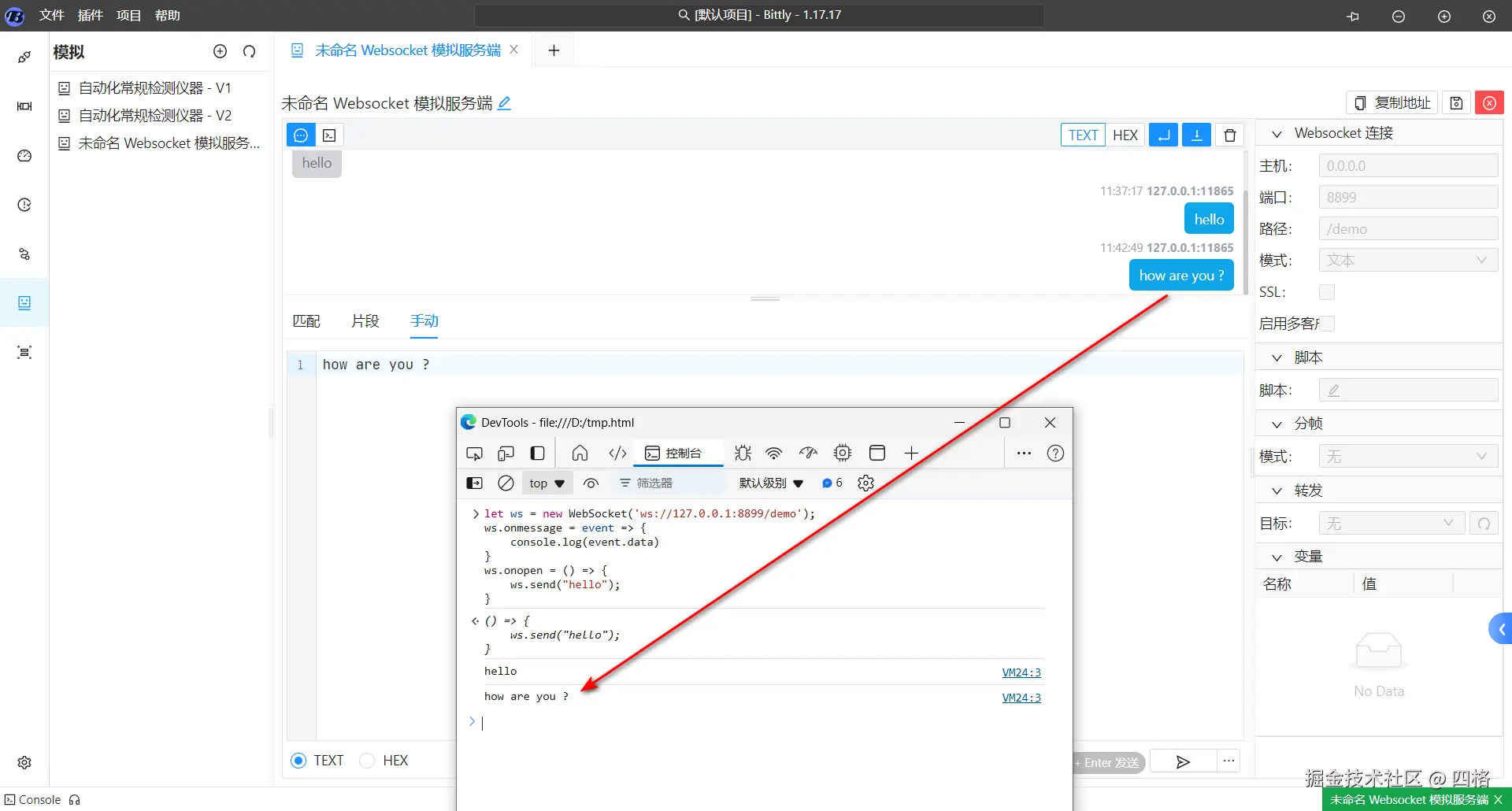Screen dimensions: 1512x811
Task: Collapse the 分帧 section
Action: (1277, 424)
